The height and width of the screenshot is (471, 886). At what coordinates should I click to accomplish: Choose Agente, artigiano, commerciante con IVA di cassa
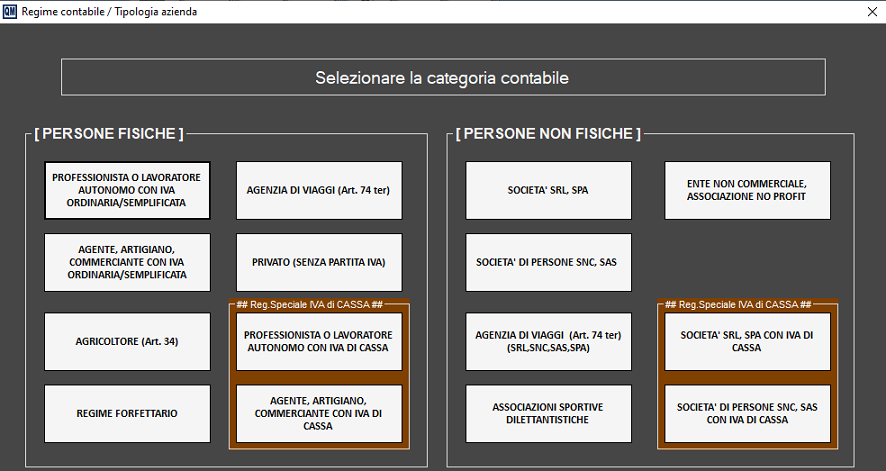click(x=318, y=413)
